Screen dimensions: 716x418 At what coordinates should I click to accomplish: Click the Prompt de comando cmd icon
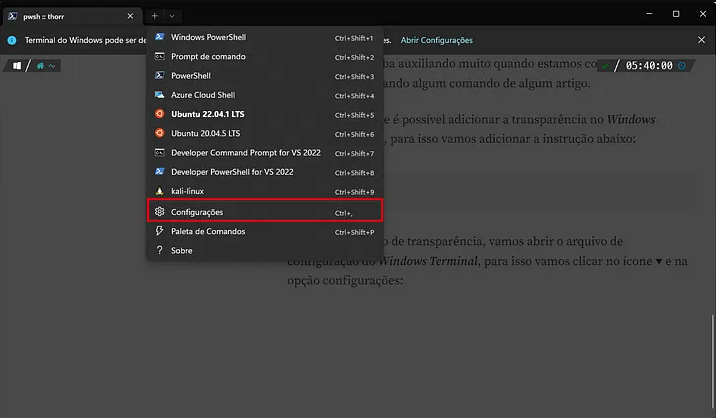pyautogui.click(x=159, y=56)
